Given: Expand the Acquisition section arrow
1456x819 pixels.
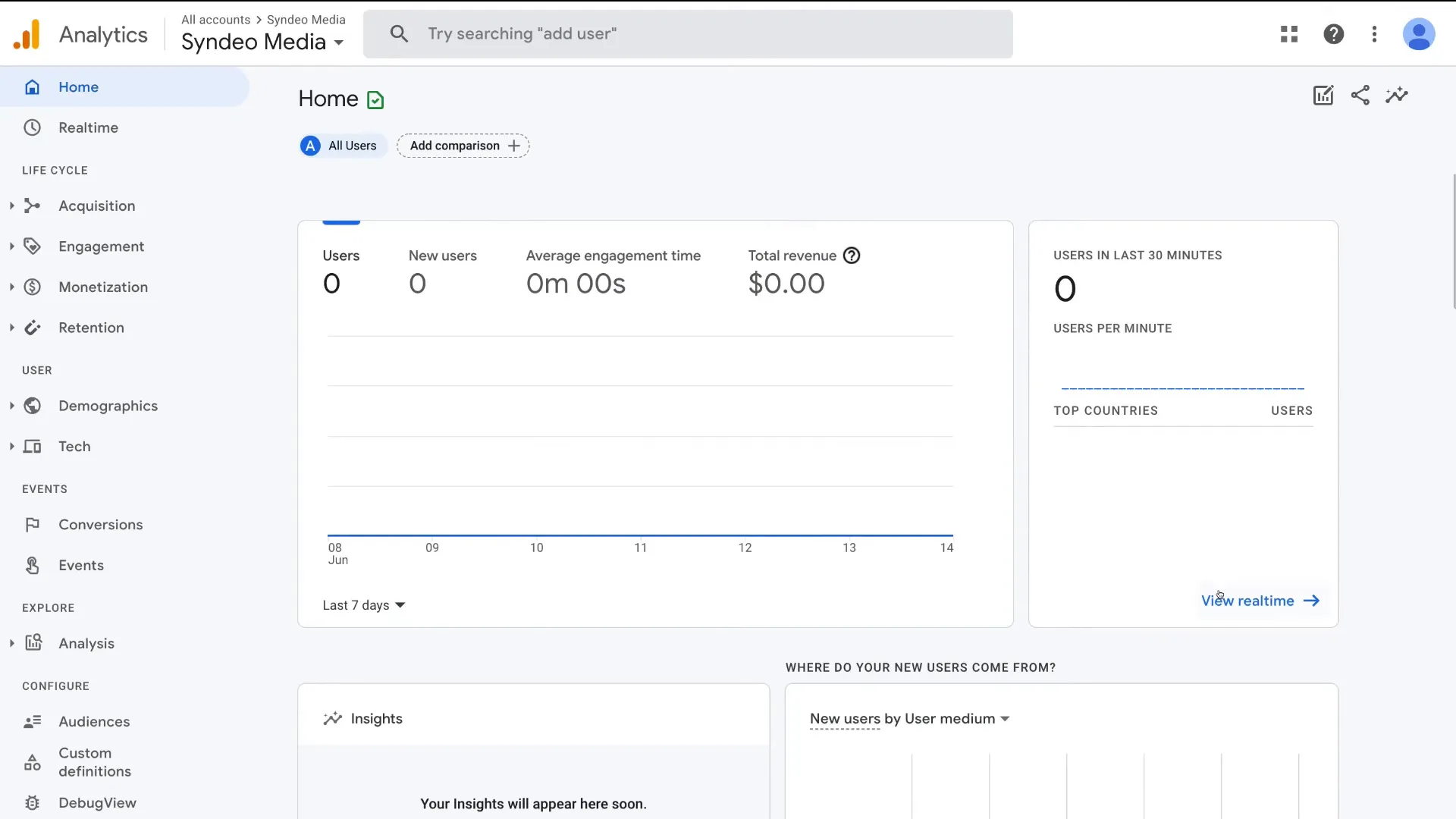Looking at the screenshot, I should 11,206.
